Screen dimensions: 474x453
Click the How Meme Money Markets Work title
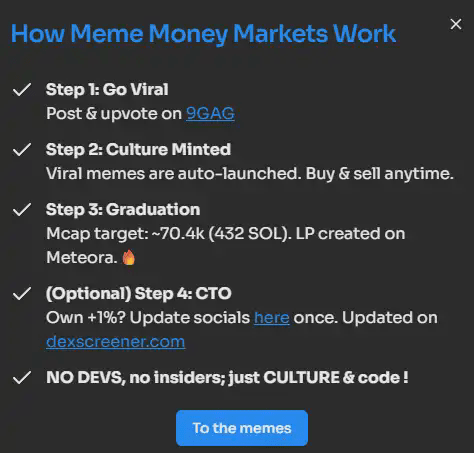pos(203,34)
